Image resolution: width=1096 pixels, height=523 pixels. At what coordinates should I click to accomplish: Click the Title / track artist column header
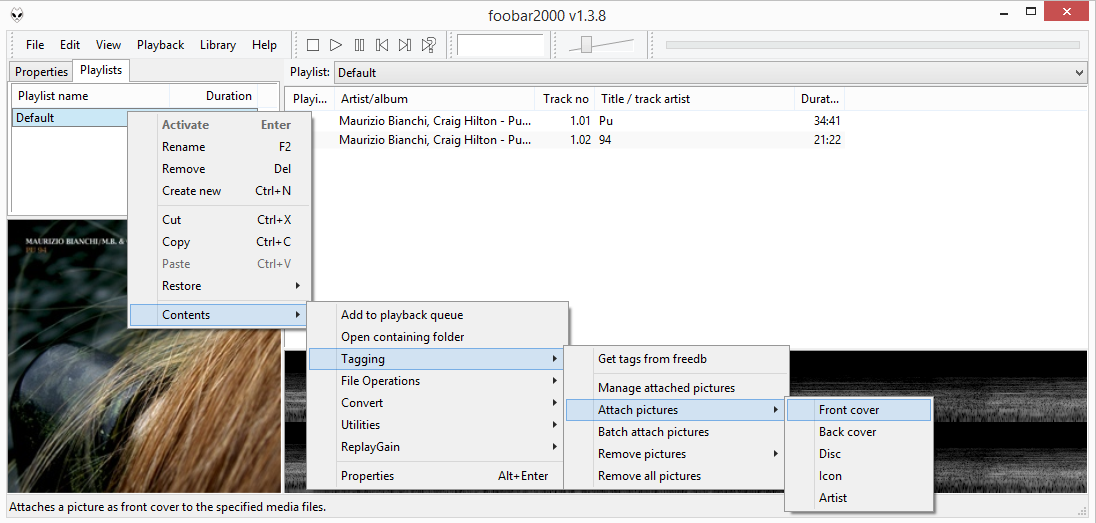(695, 99)
